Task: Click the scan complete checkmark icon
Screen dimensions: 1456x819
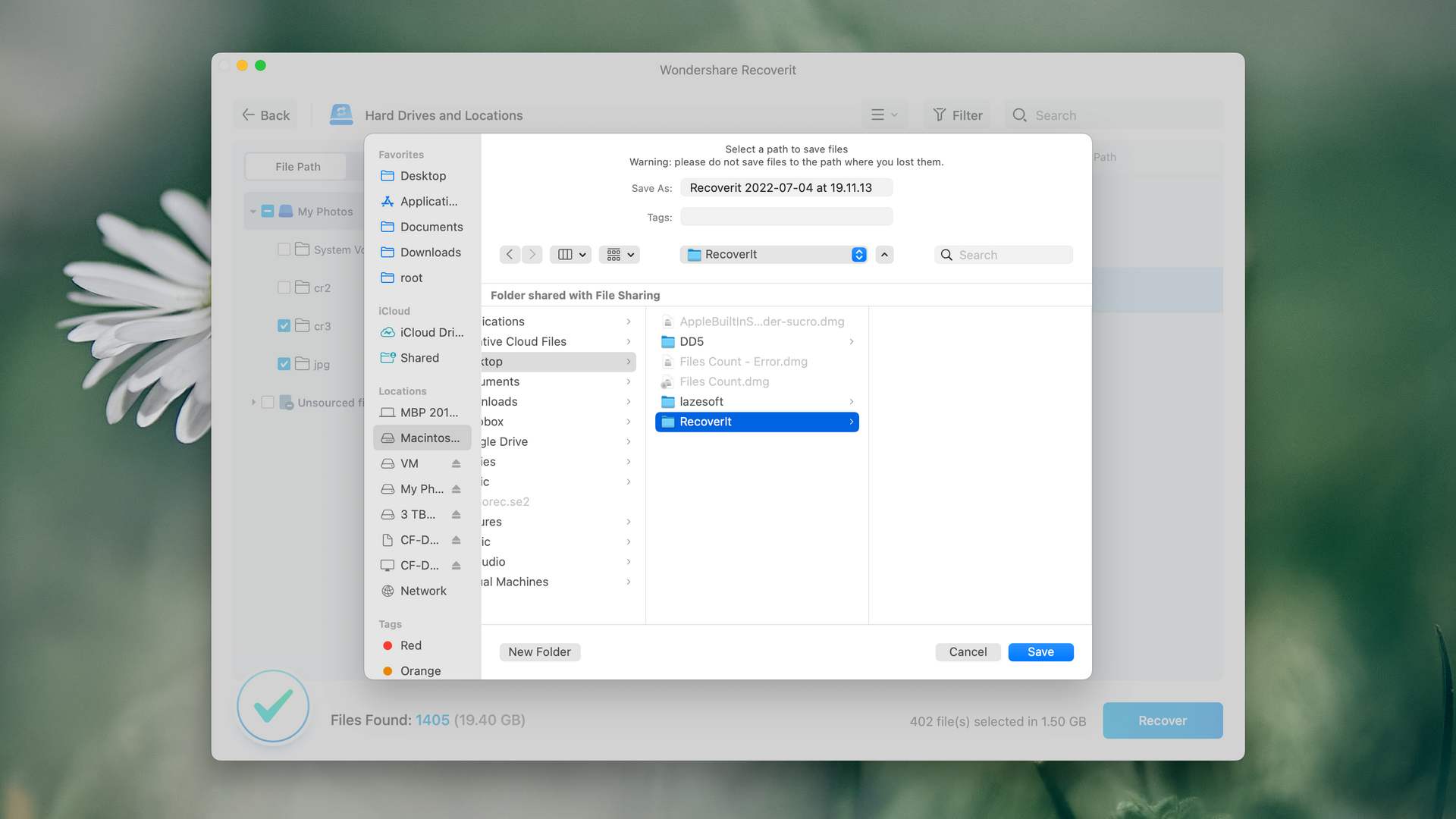Action: pos(273,706)
